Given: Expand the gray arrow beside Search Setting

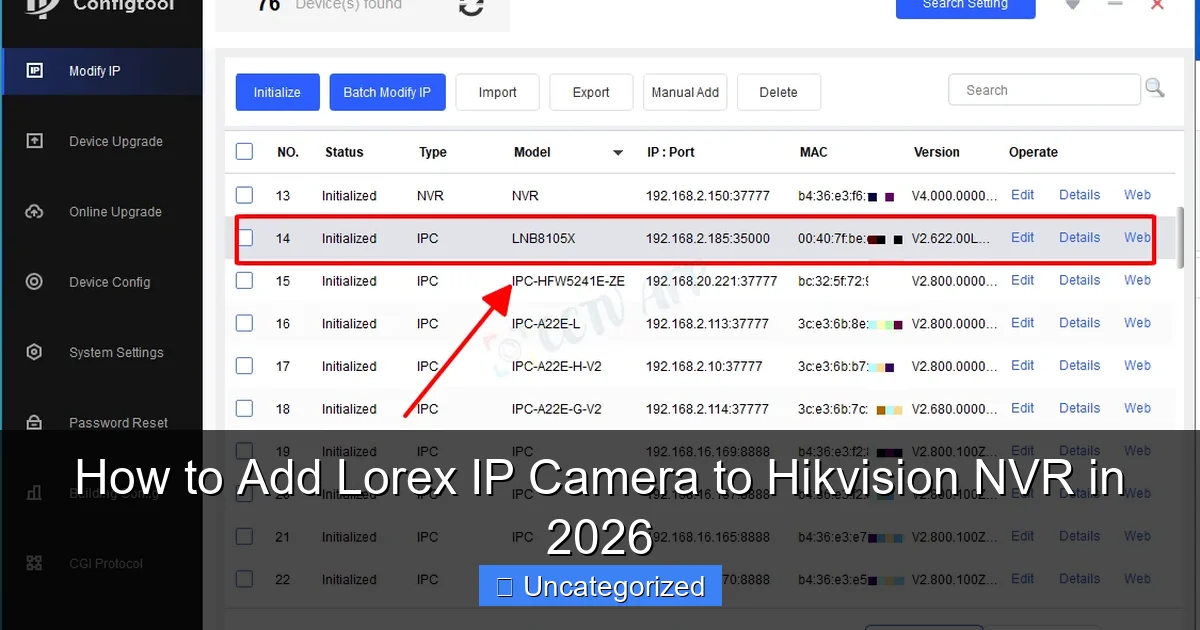Looking at the screenshot, I should [1072, 6].
